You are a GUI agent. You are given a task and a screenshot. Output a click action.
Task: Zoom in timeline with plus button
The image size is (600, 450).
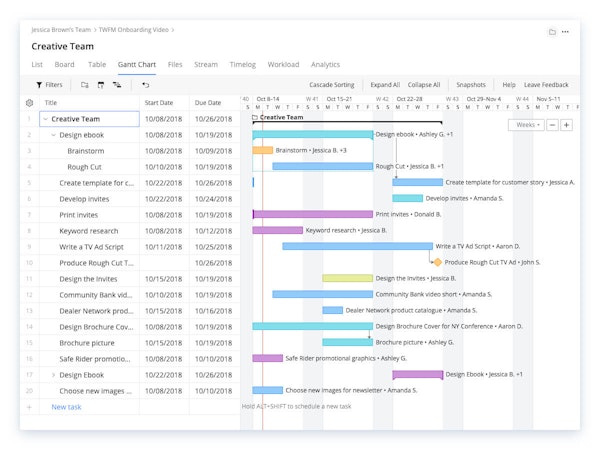pos(567,125)
